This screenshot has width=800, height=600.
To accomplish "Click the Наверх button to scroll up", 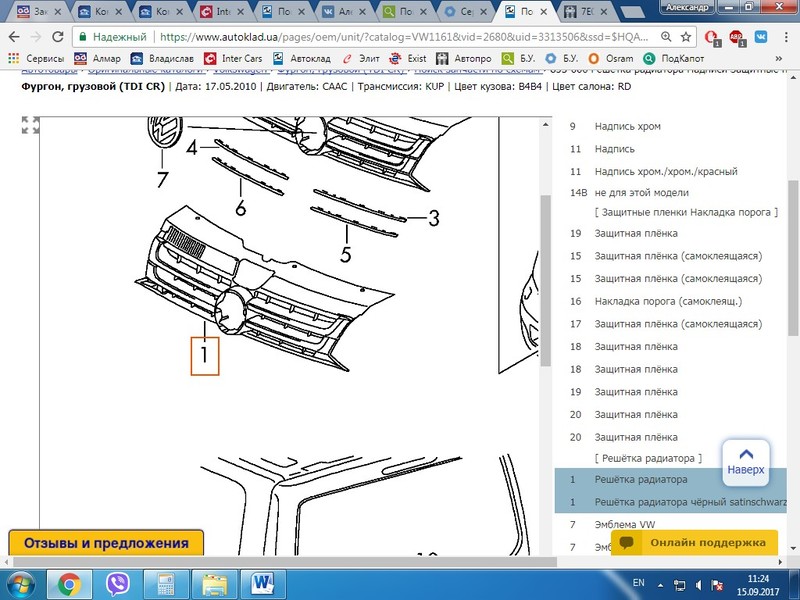I will [745, 461].
